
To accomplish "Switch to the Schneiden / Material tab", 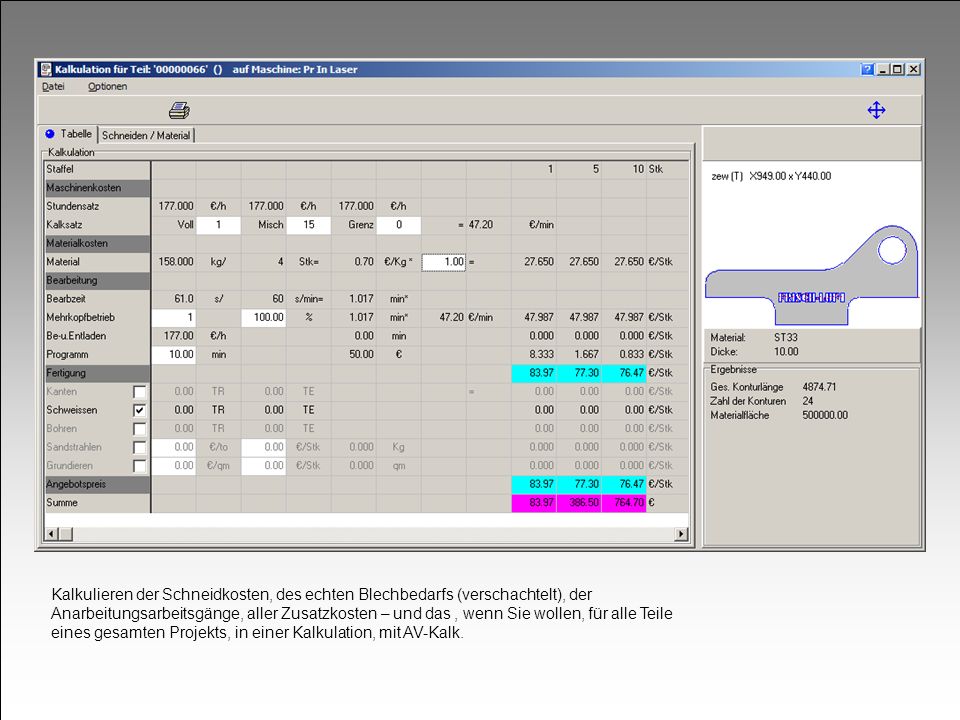I will coord(146,135).
